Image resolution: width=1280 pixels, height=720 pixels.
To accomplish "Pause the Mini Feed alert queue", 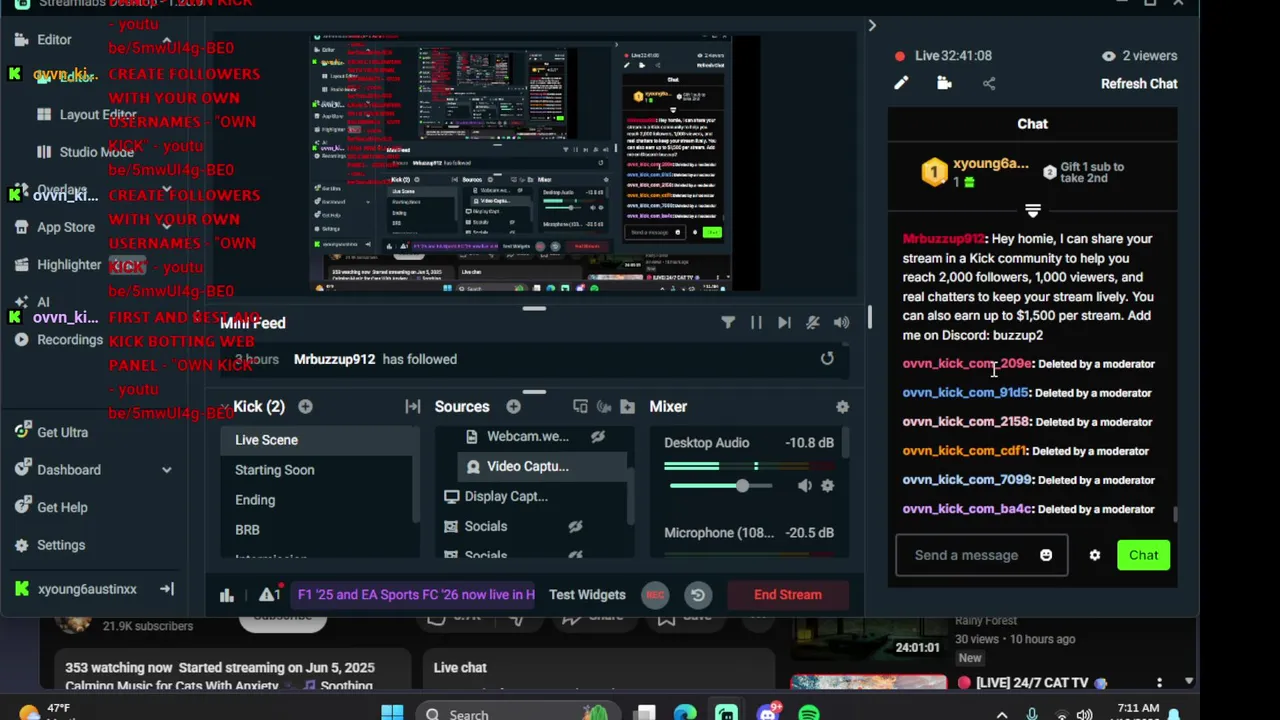I will tap(756, 322).
